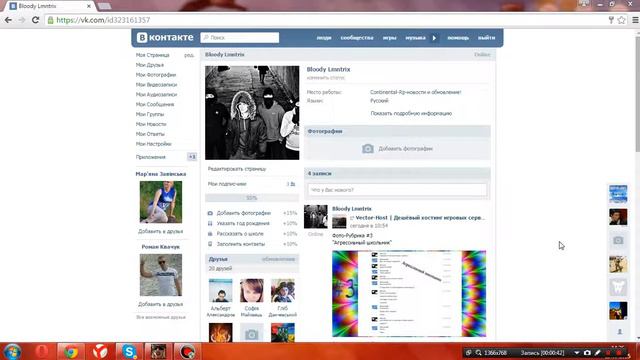Click the camera placeholder in the right sidebar
This screenshot has height=360, width=640.
pos(618,240)
